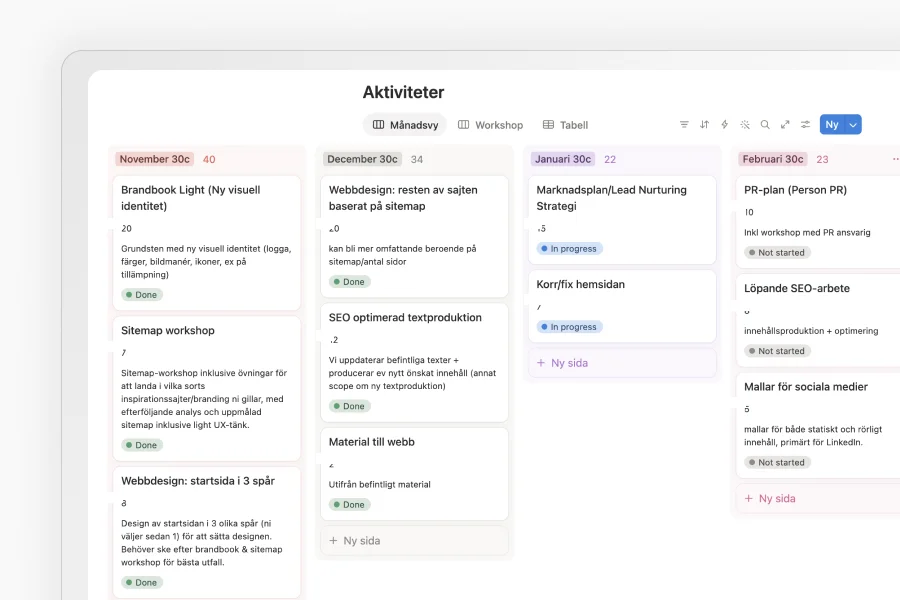900x600 pixels.
Task: Expand the view using the full-screen arrows icon
Action: (x=785, y=125)
